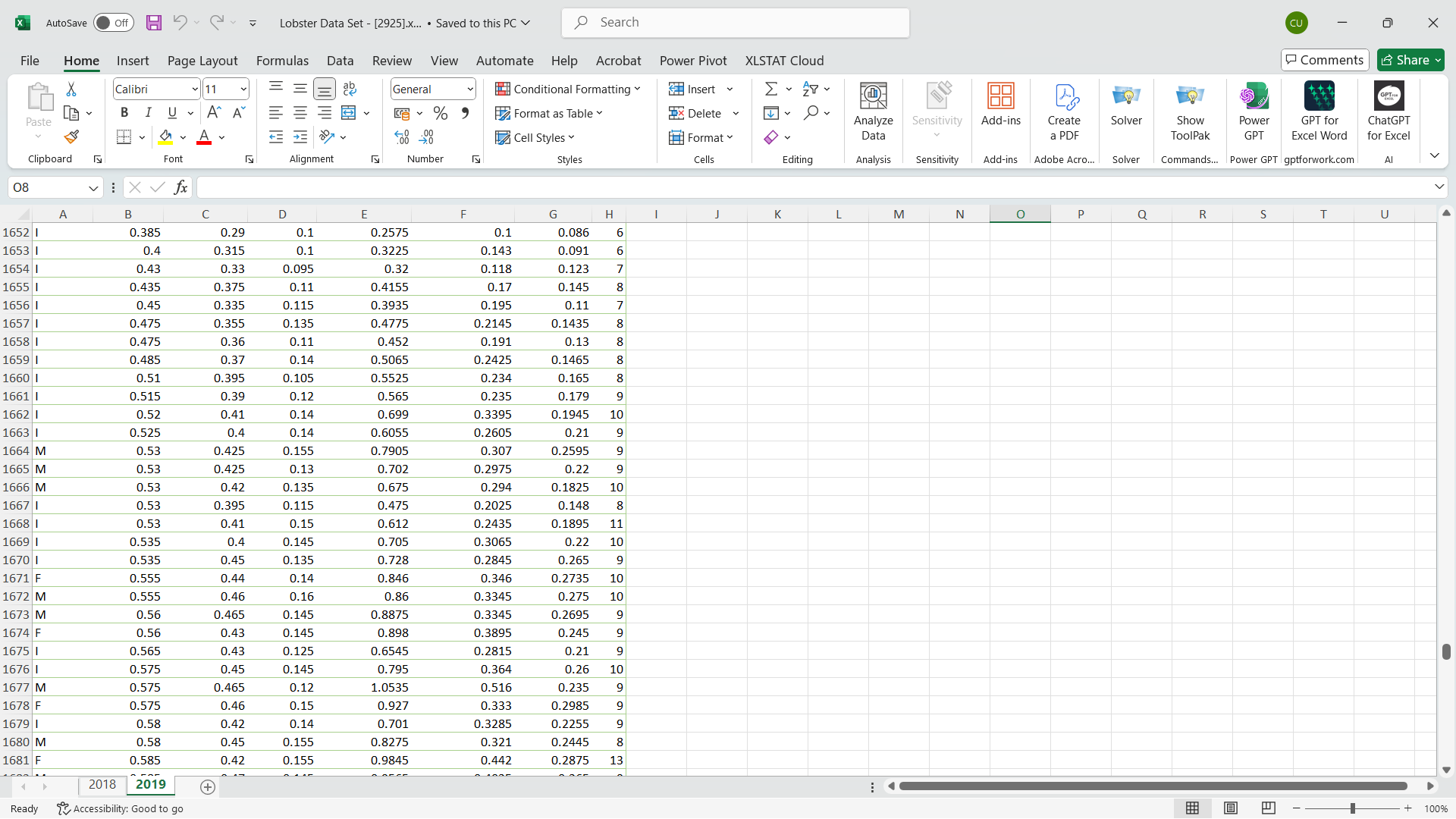Screen dimensions: 1456x819
Task: Click the Percent Style icon
Action: (440, 113)
